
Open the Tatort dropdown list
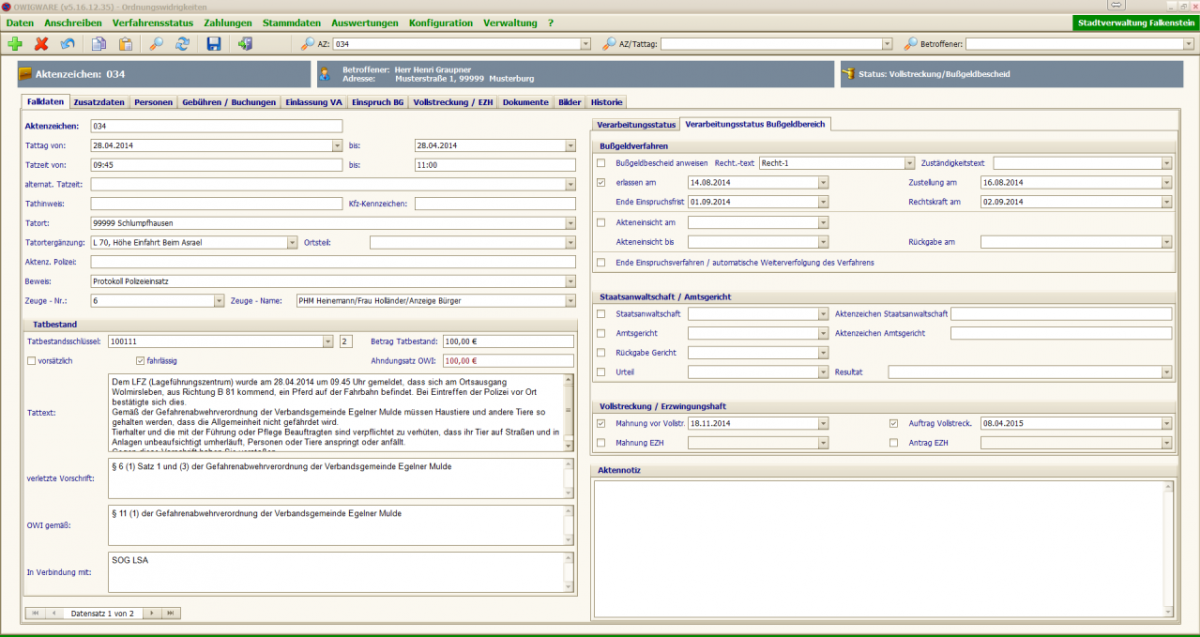[x=570, y=223]
